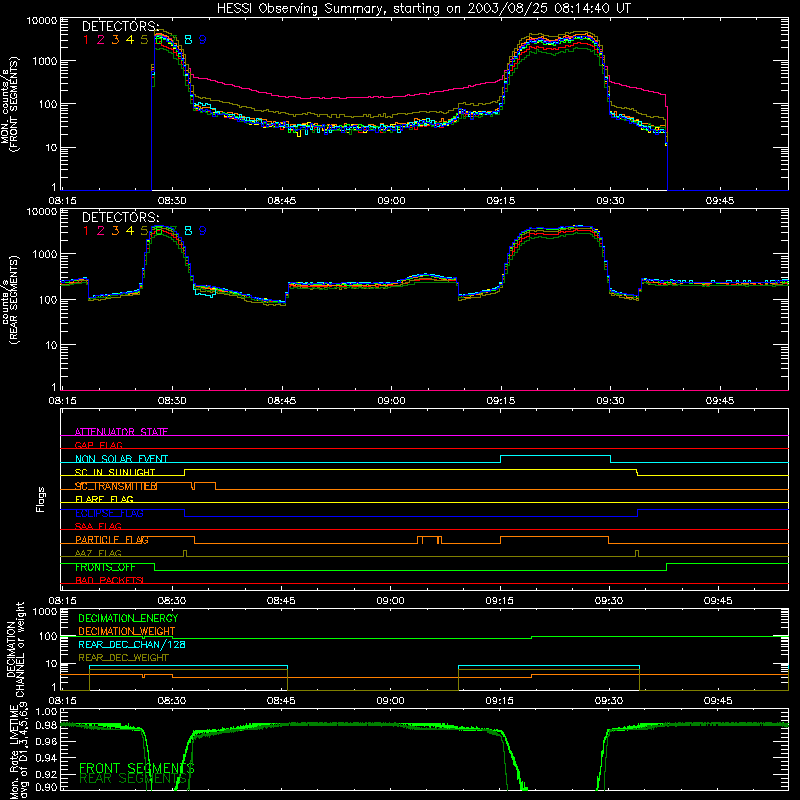Click the ECLIPSE_FLAG label

point(109,513)
